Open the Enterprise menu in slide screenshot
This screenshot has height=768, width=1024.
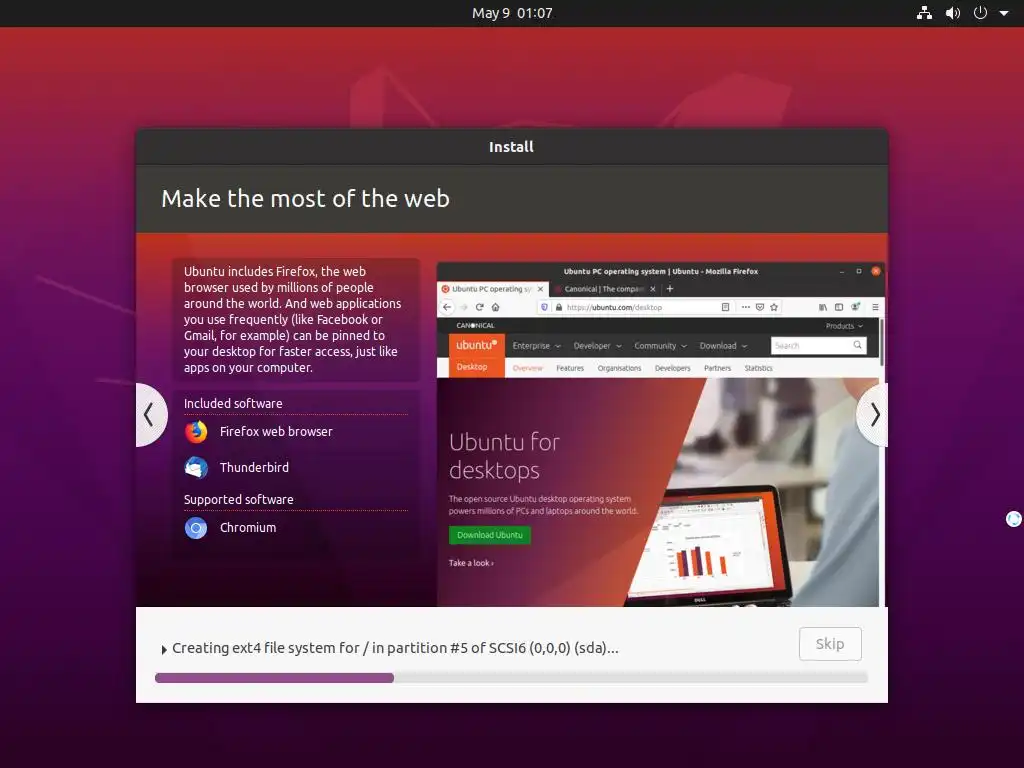pyautogui.click(x=536, y=346)
